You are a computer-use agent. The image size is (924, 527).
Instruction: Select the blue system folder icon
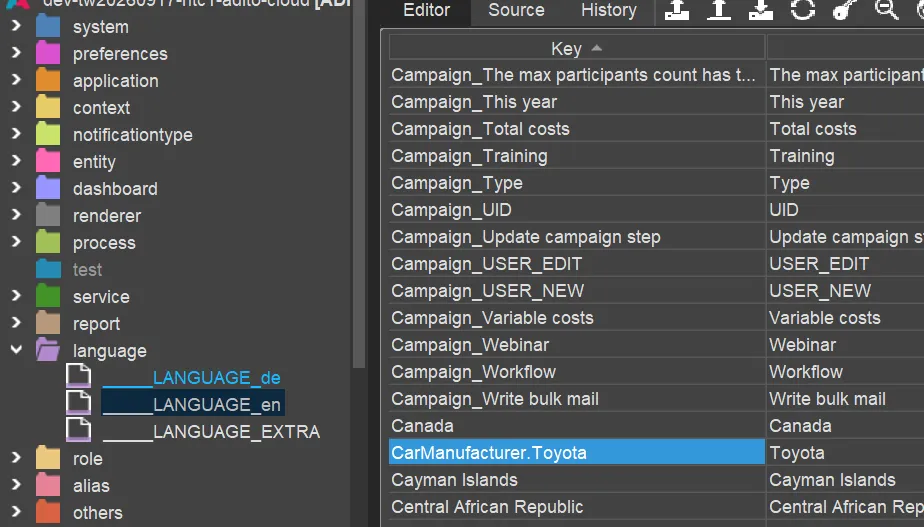48,27
